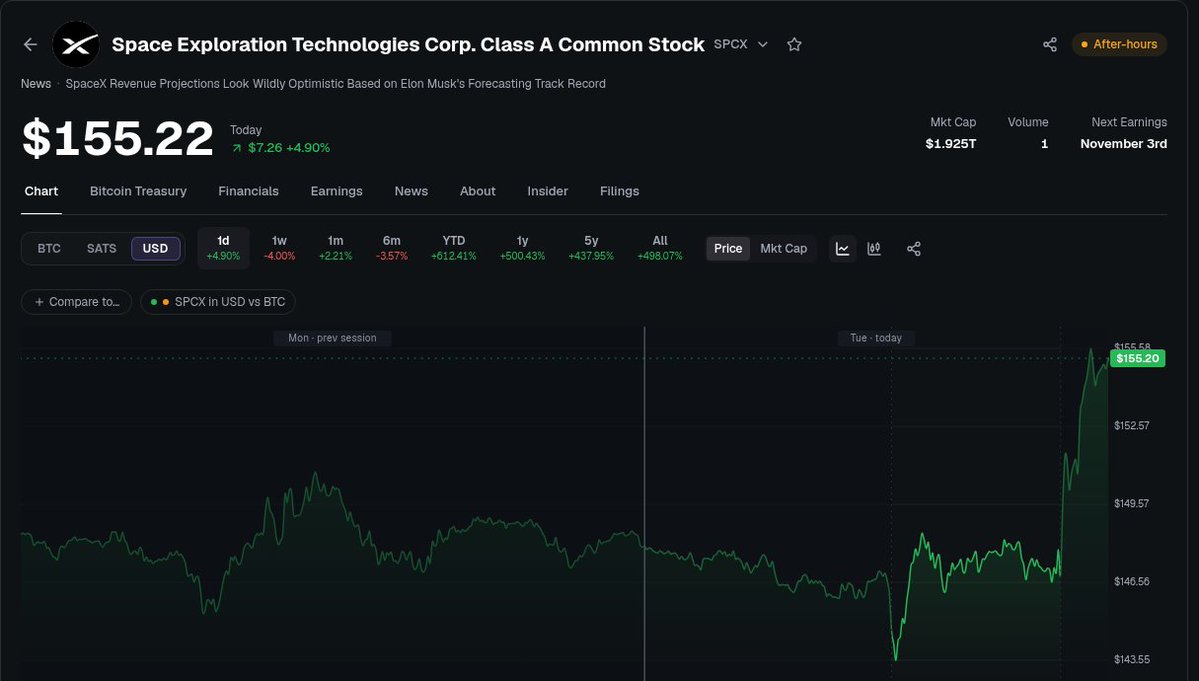Switch to line chart view icon
This screenshot has width=1199, height=681.
tap(843, 248)
